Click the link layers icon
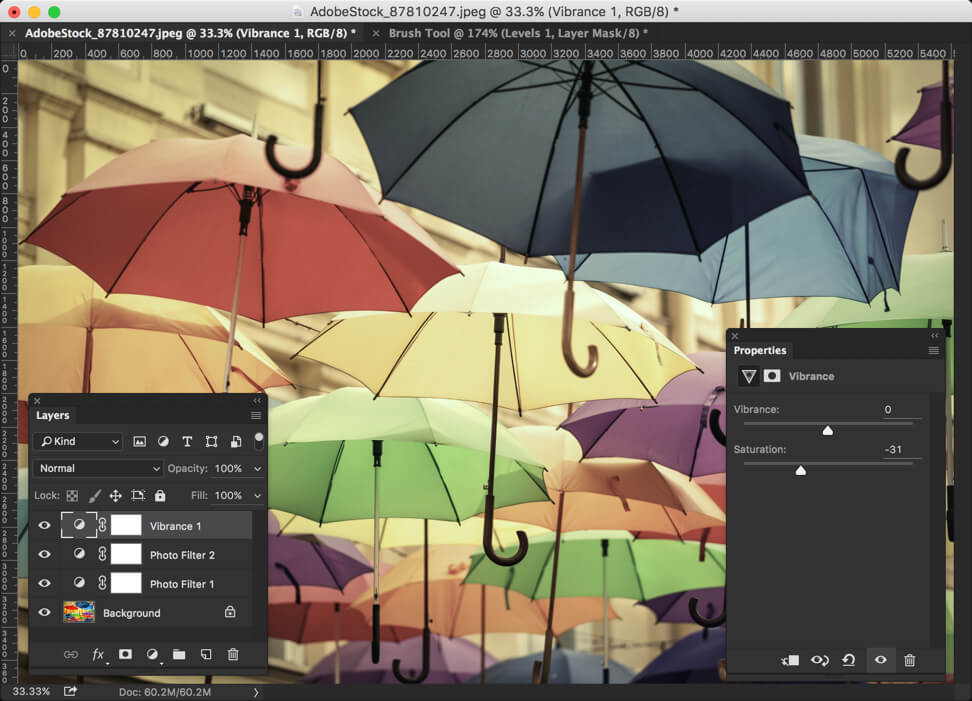Image resolution: width=972 pixels, height=701 pixels. (x=71, y=655)
